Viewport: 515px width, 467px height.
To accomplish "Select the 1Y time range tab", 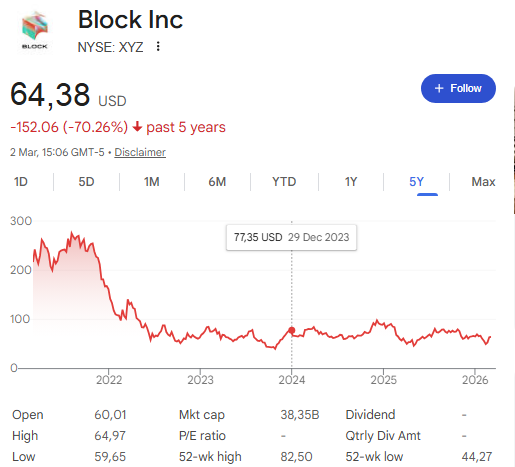I will click(x=351, y=182).
